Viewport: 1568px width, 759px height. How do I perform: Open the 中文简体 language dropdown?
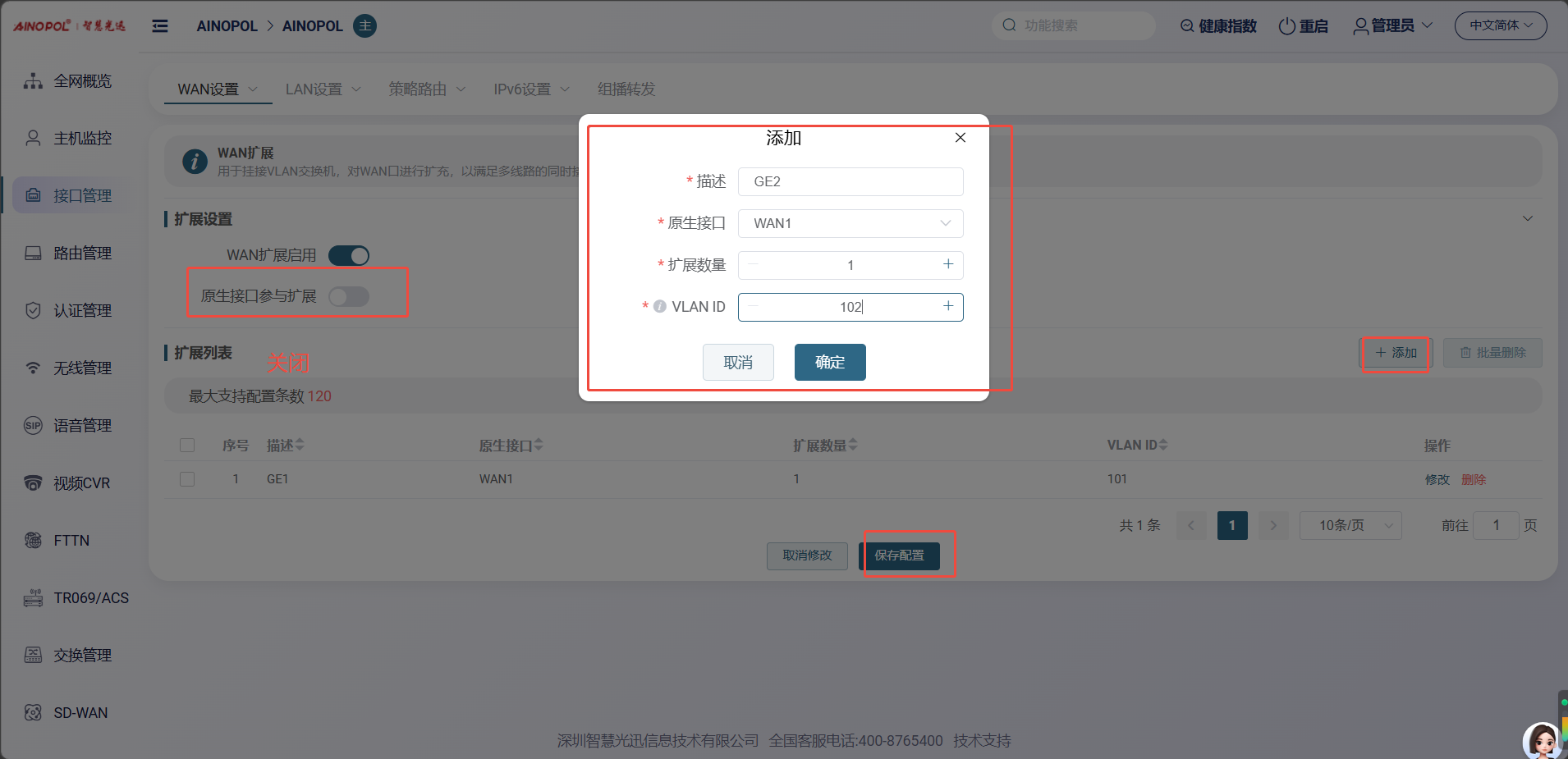tap(1500, 25)
